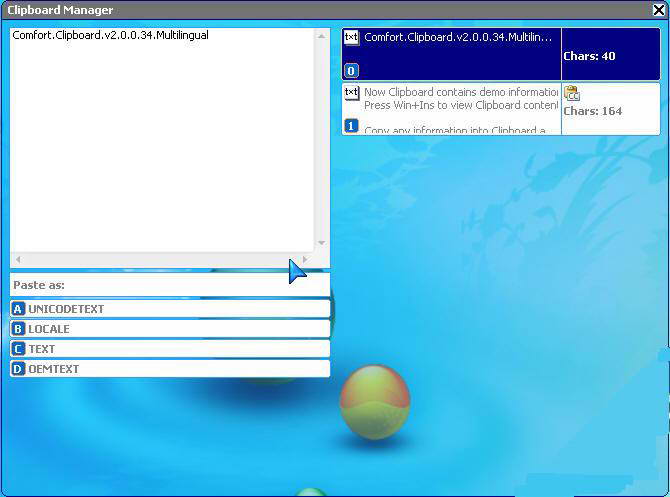Click inside the clipboard text preview box
Viewport: 670px width, 497px height.
pyautogui.click(x=162, y=140)
